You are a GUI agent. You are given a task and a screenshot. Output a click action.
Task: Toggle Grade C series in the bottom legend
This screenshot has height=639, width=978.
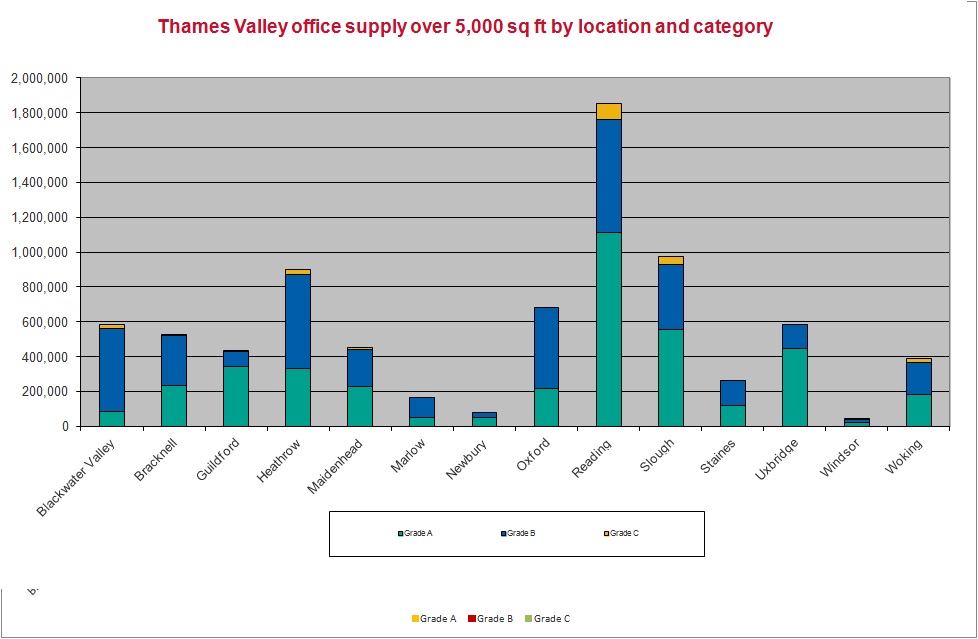[x=553, y=618]
